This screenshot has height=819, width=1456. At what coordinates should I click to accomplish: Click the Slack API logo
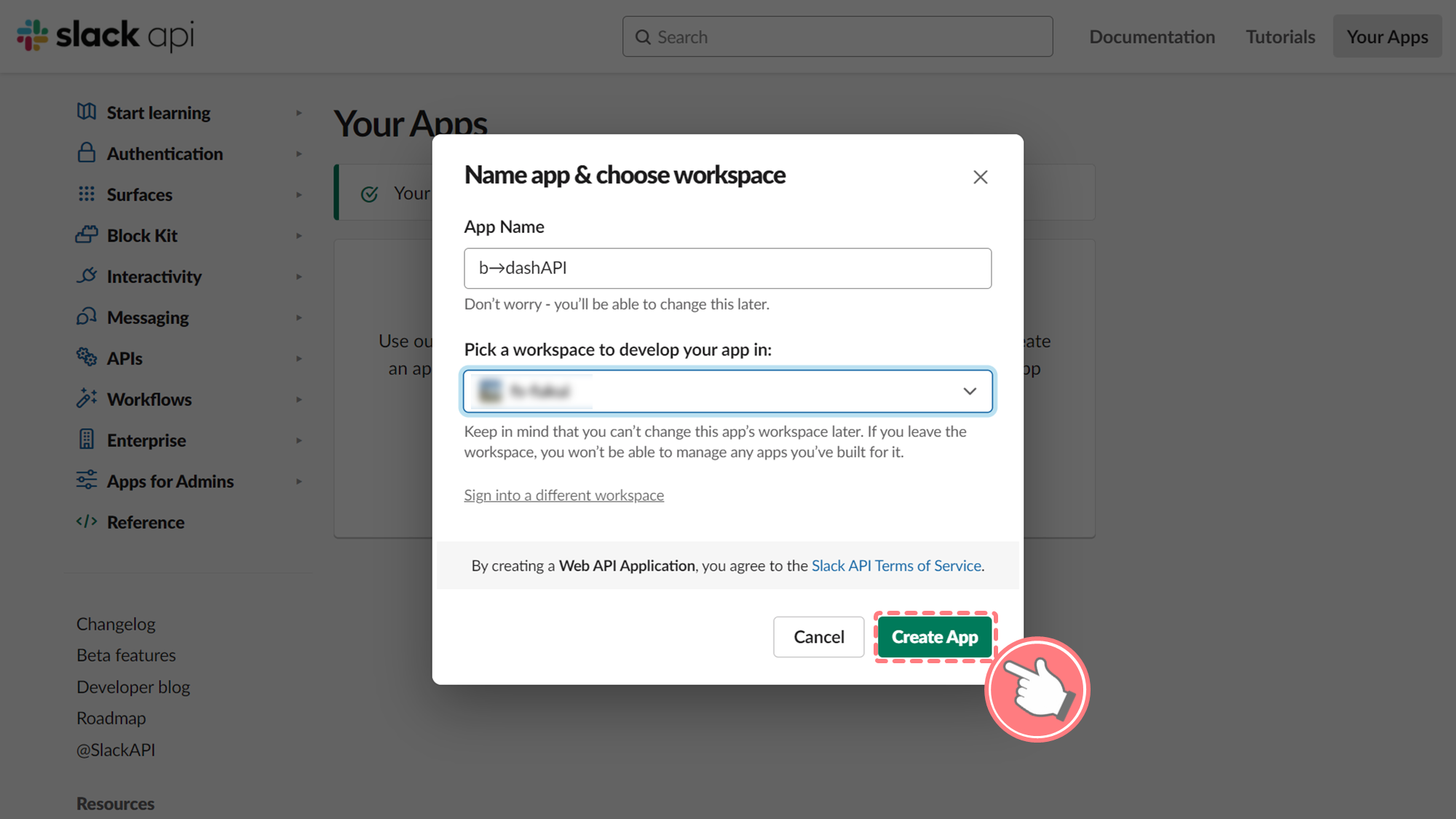pos(106,36)
